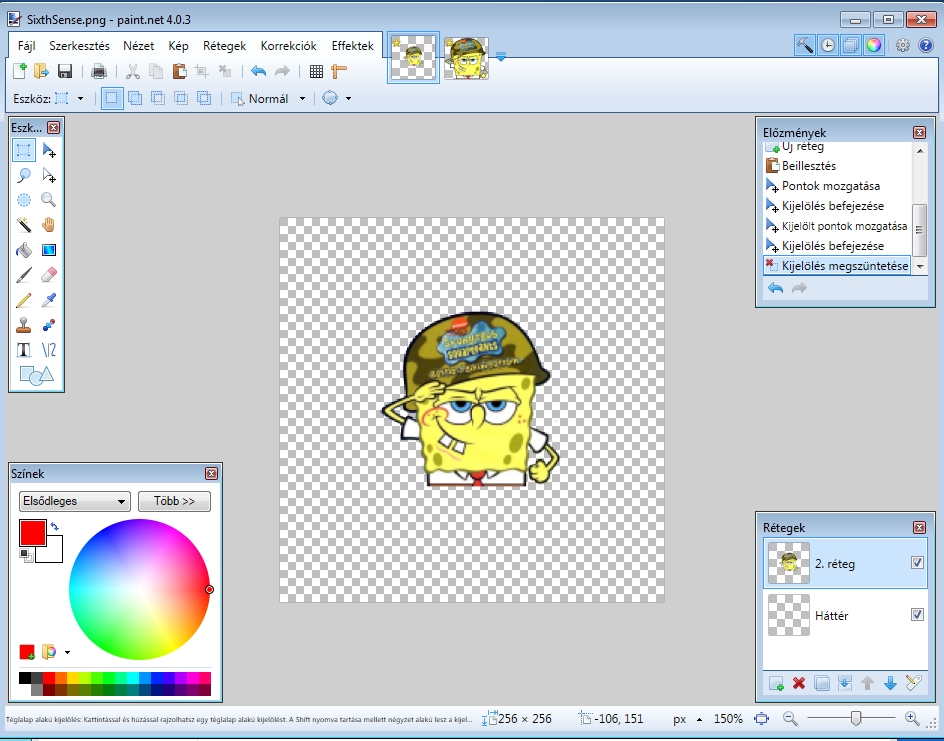Toggle visibility of 2. réteg layer
Viewport: 944px width, 741px height.
[917, 562]
